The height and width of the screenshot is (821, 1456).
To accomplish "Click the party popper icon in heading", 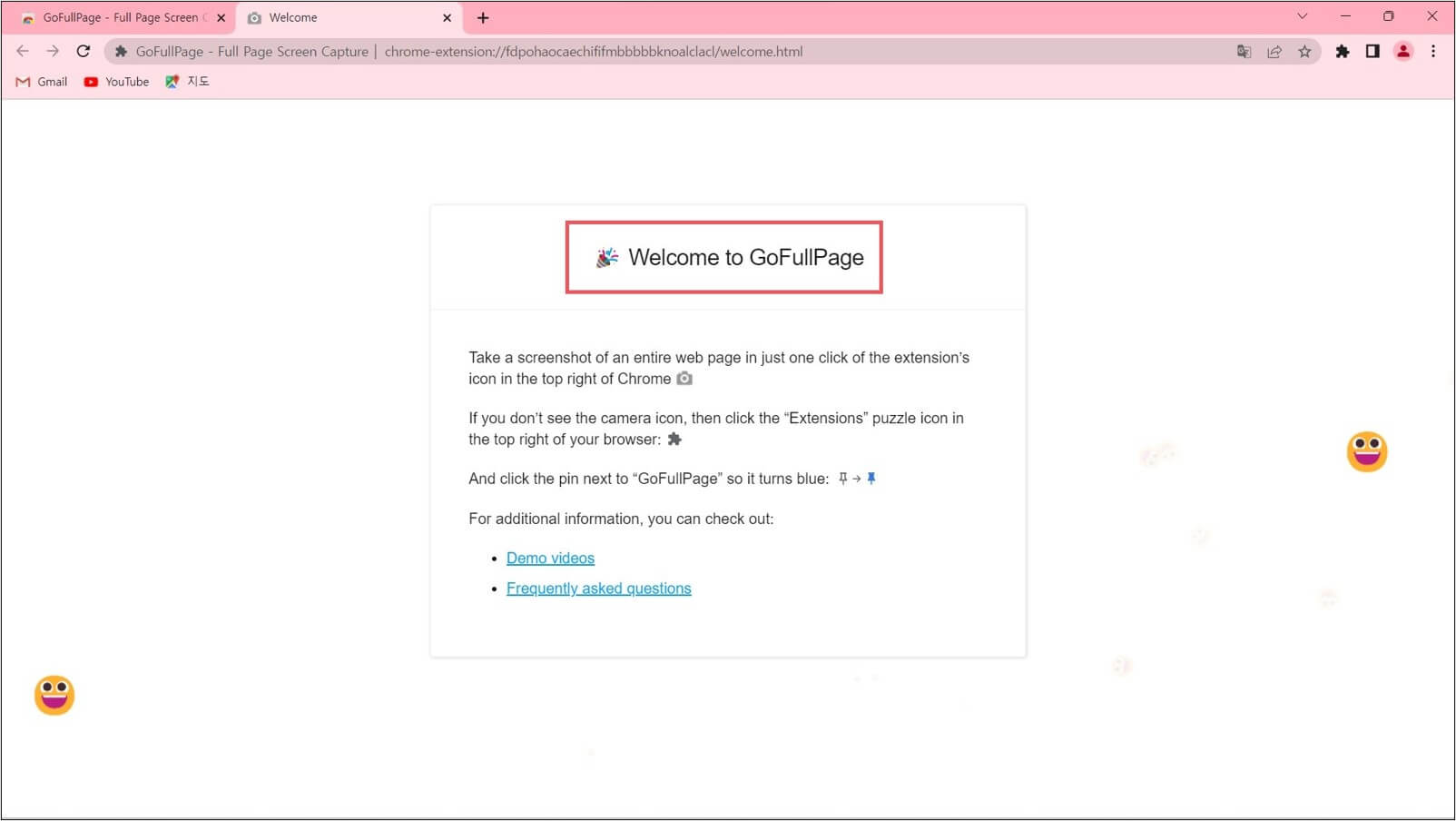I will pos(606,258).
